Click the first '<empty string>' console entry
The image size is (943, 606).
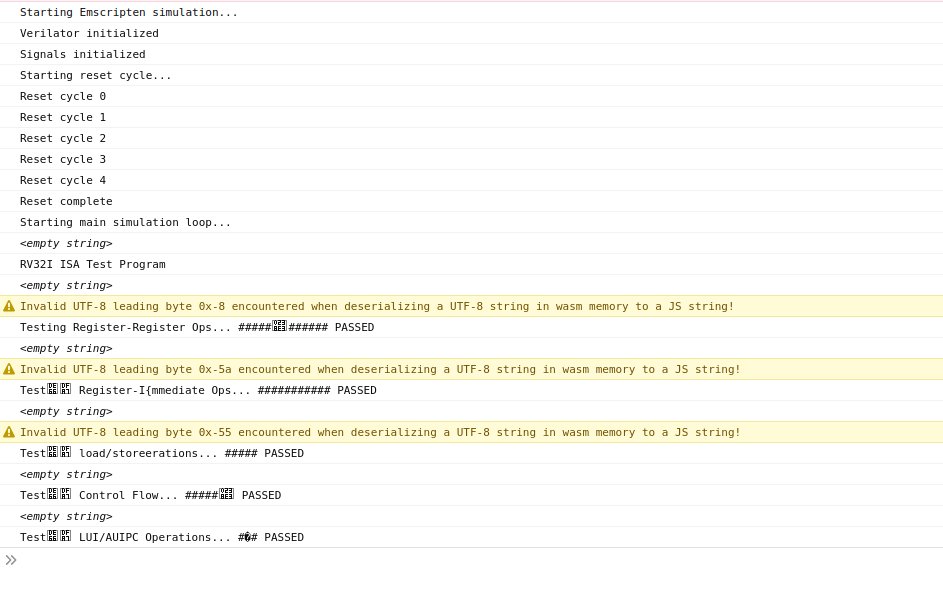pyautogui.click(x=66, y=243)
